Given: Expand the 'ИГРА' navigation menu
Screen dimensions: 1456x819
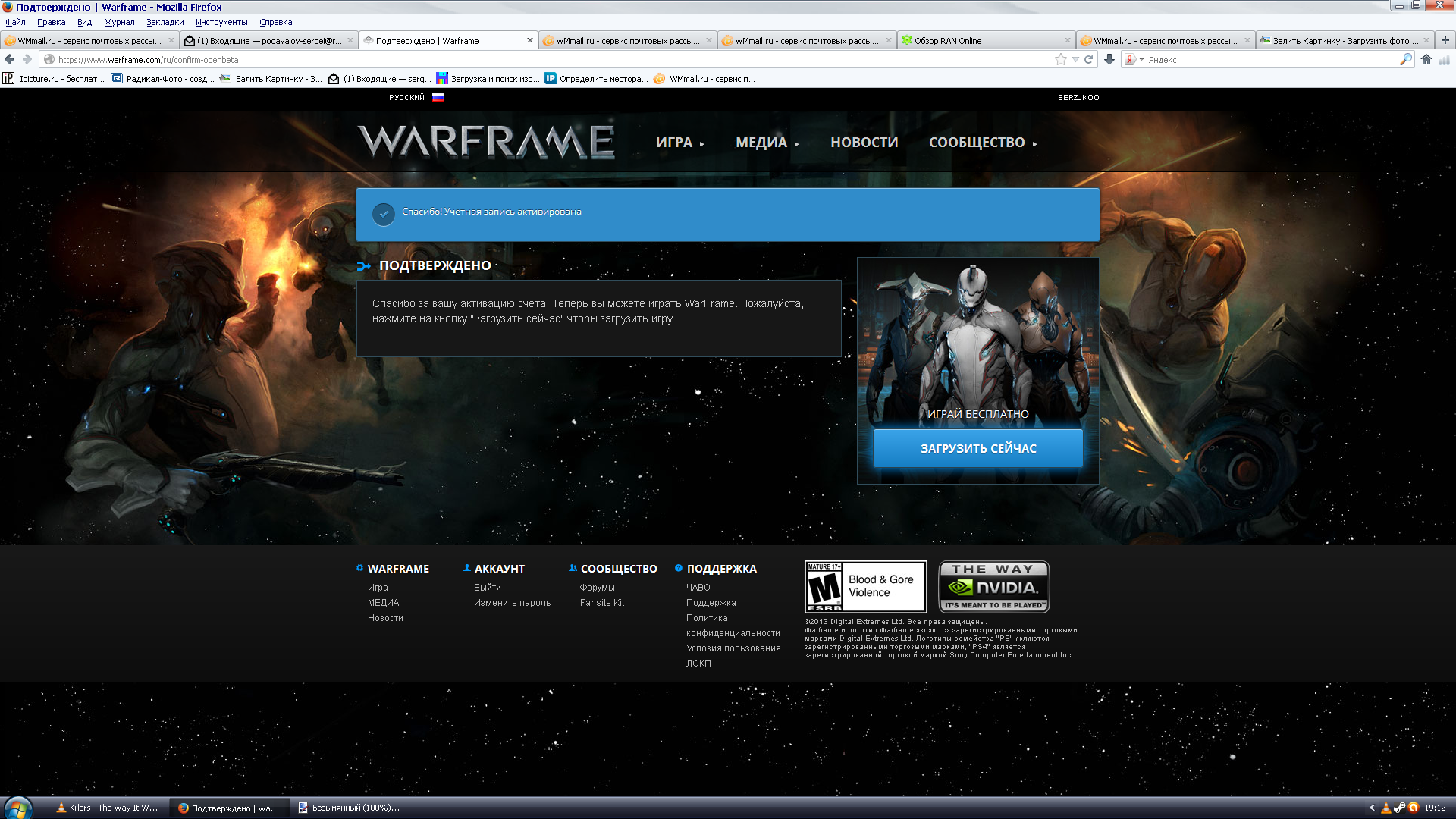Looking at the screenshot, I should pos(680,142).
